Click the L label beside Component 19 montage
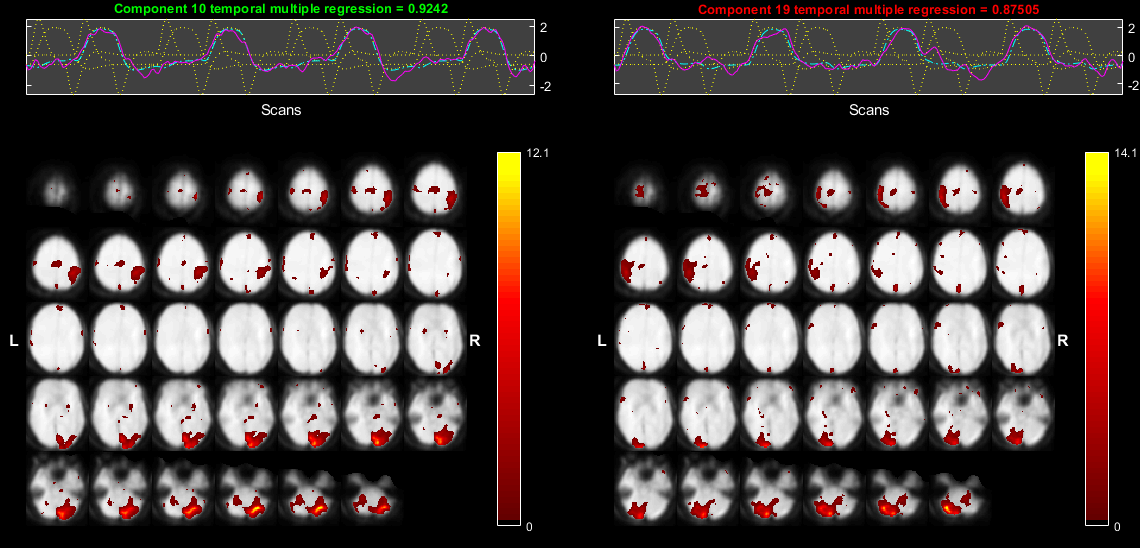This screenshot has height=548, width=1140. pyautogui.click(x=601, y=340)
